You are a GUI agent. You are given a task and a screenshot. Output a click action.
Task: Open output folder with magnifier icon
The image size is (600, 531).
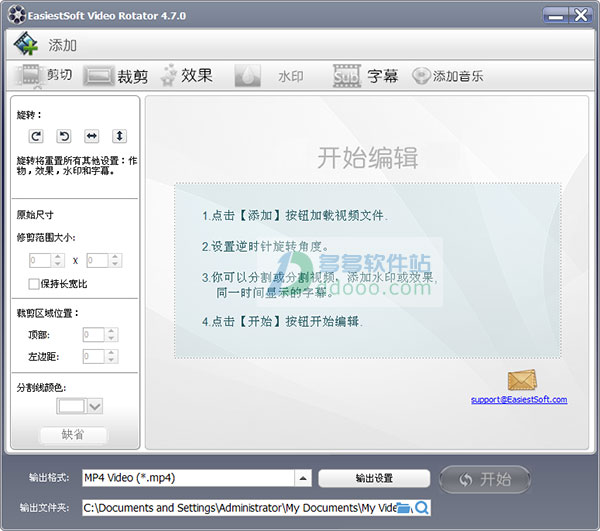(x=422, y=508)
